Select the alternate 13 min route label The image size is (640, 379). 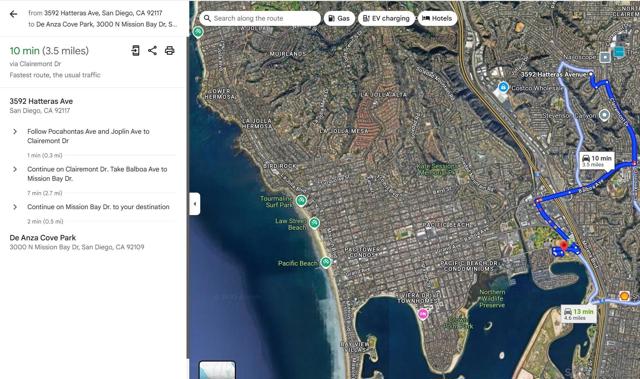coord(578,314)
